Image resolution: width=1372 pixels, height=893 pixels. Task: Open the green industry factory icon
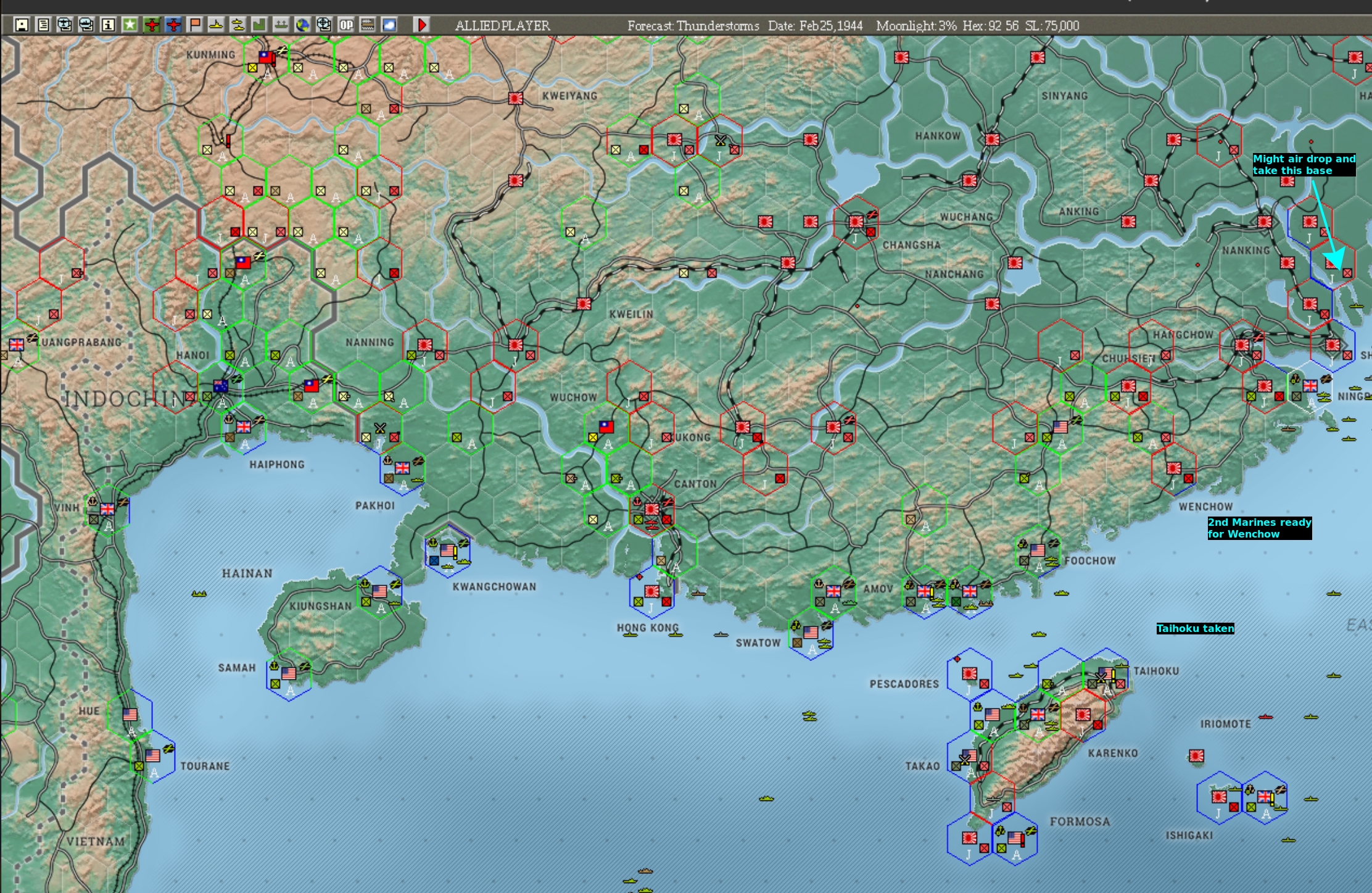[259, 25]
